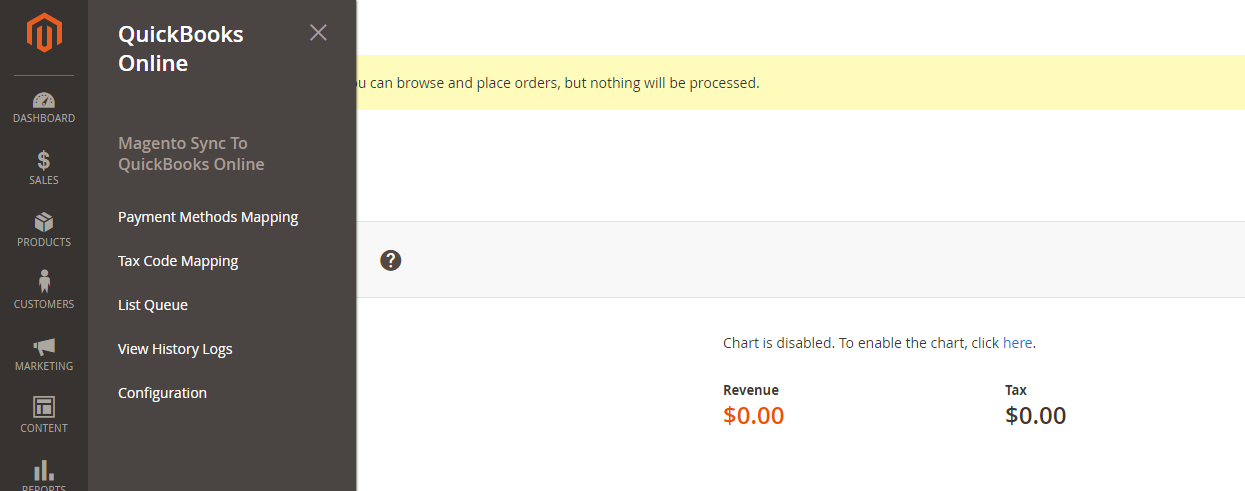Select Tax Code Mapping
The height and width of the screenshot is (491, 1245).
[x=178, y=261]
